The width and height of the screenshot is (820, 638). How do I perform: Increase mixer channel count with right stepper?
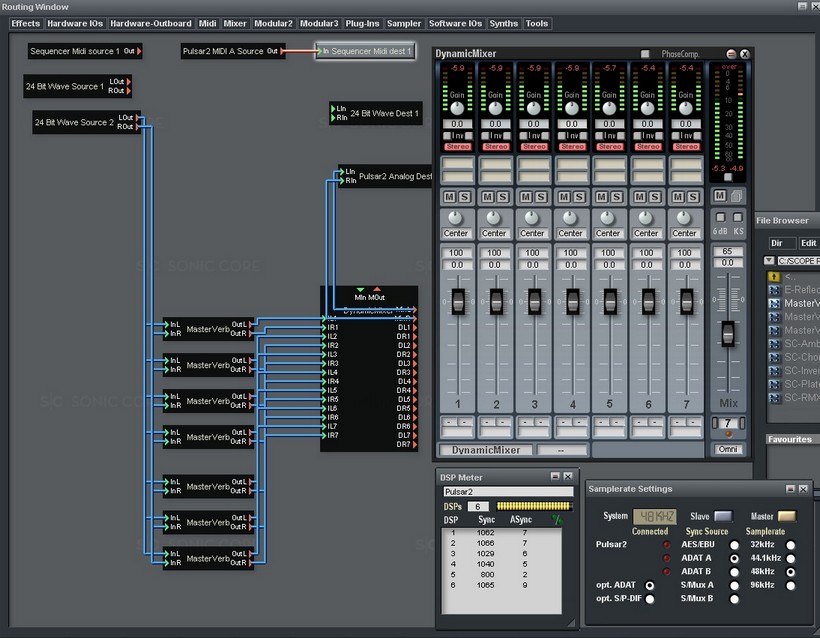click(x=742, y=423)
